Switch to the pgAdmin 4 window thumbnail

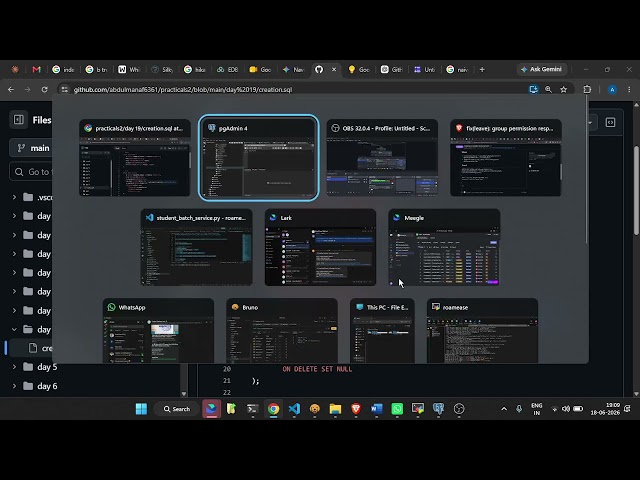(x=258, y=158)
